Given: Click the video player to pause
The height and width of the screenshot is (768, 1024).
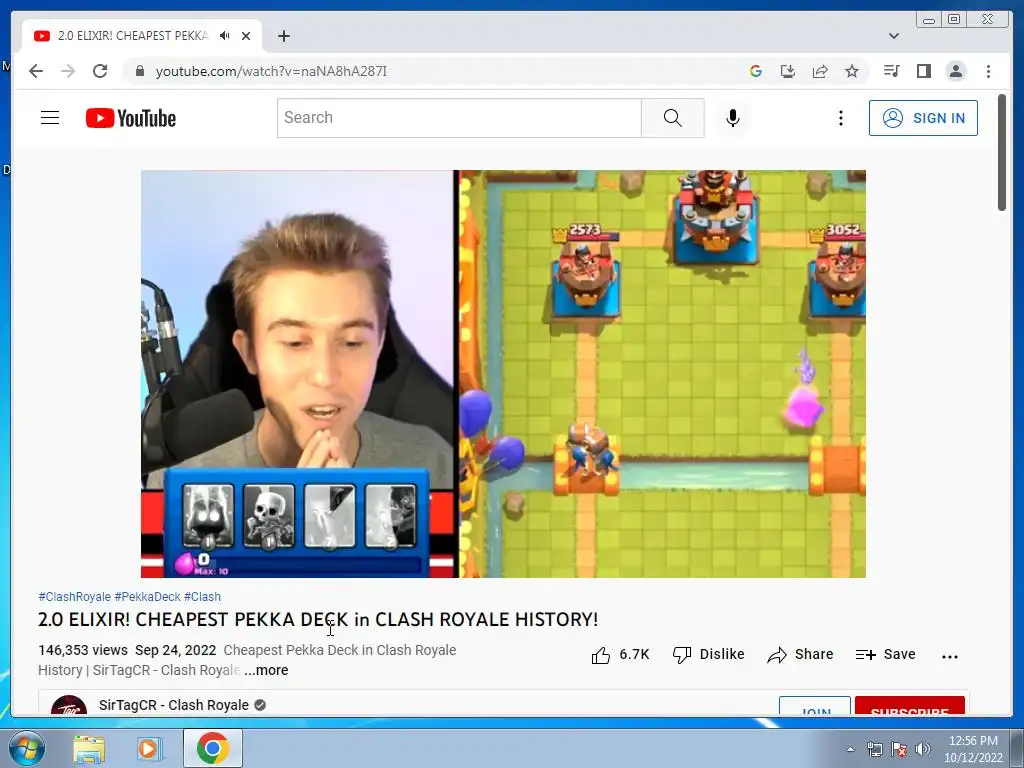Looking at the screenshot, I should 504,374.
